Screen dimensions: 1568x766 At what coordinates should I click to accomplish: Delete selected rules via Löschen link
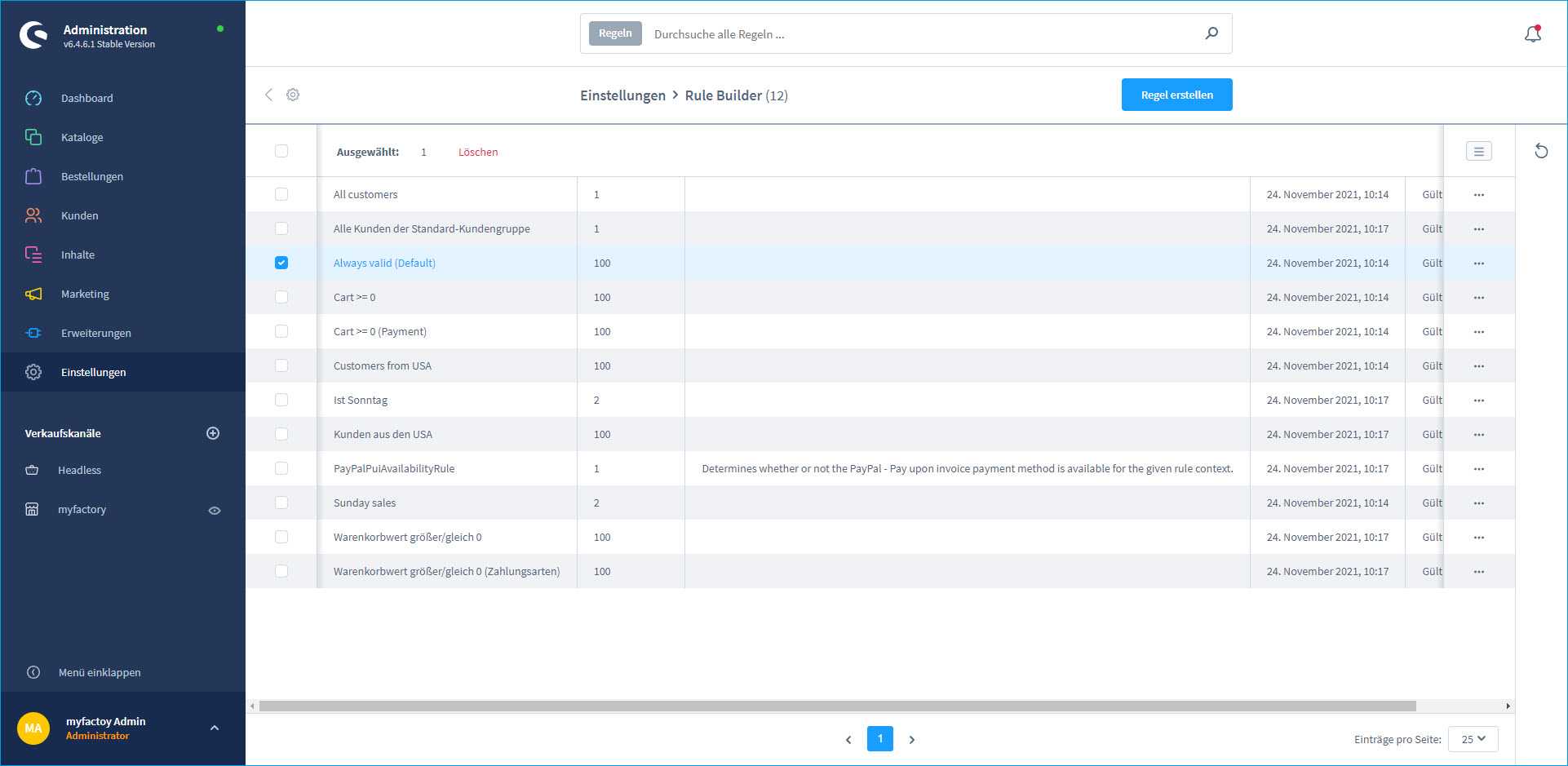[478, 152]
